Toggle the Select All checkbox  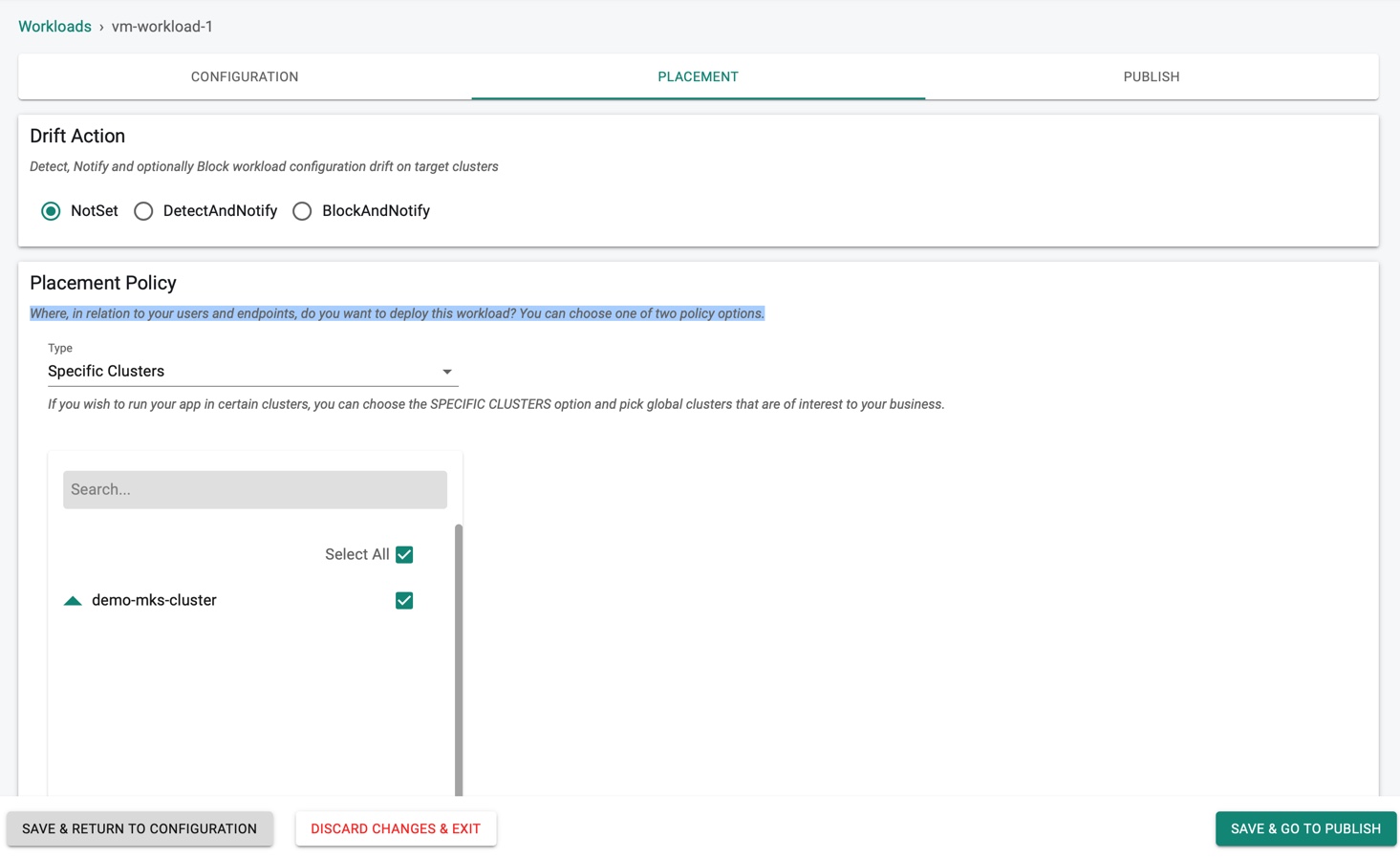point(404,554)
